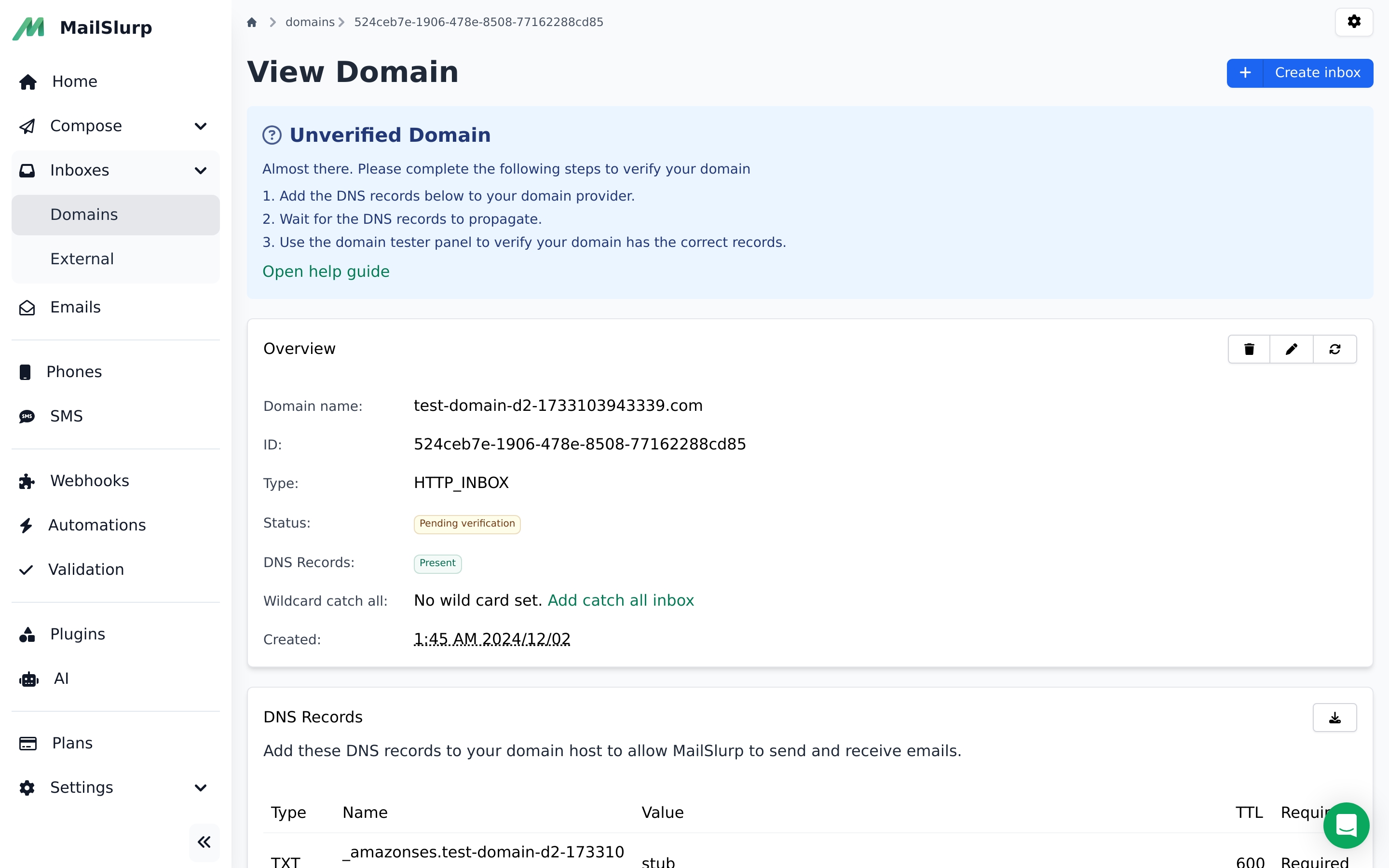Open domains breadcrumb link

(x=310, y=22)
